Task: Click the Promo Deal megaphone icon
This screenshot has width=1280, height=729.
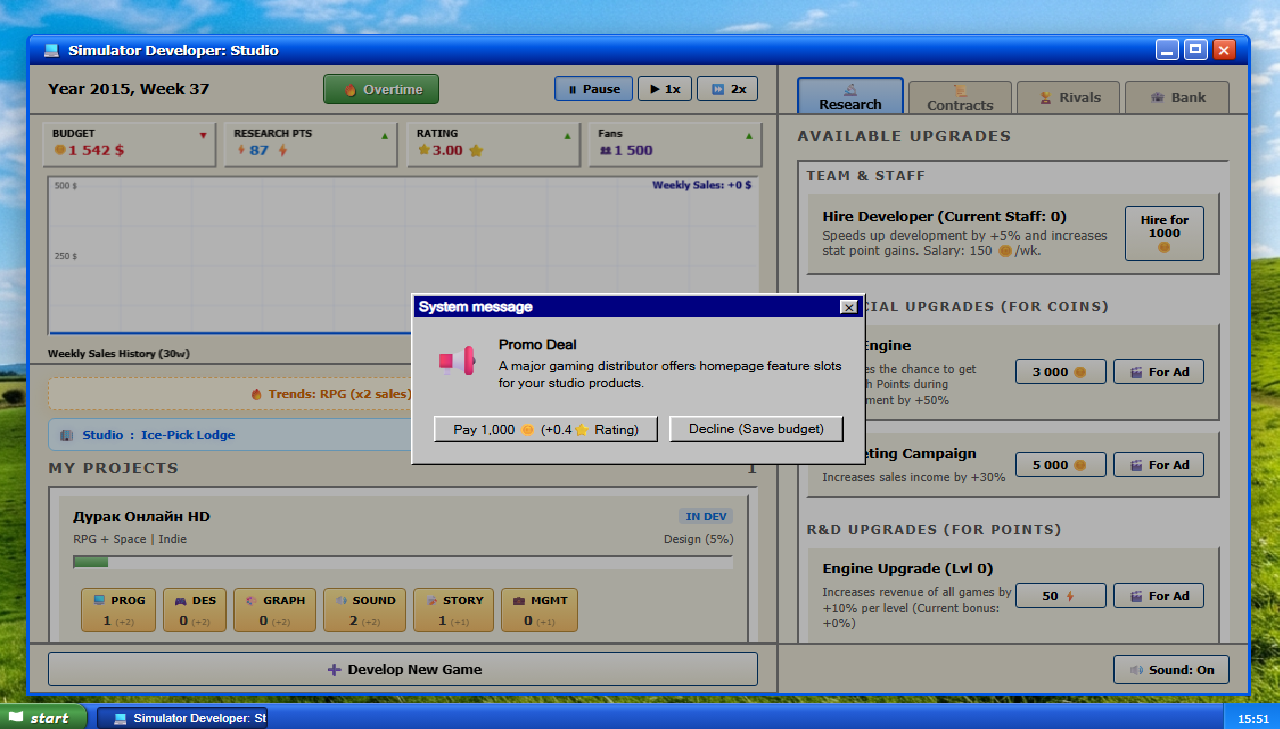Action: [x=457, y=360]
